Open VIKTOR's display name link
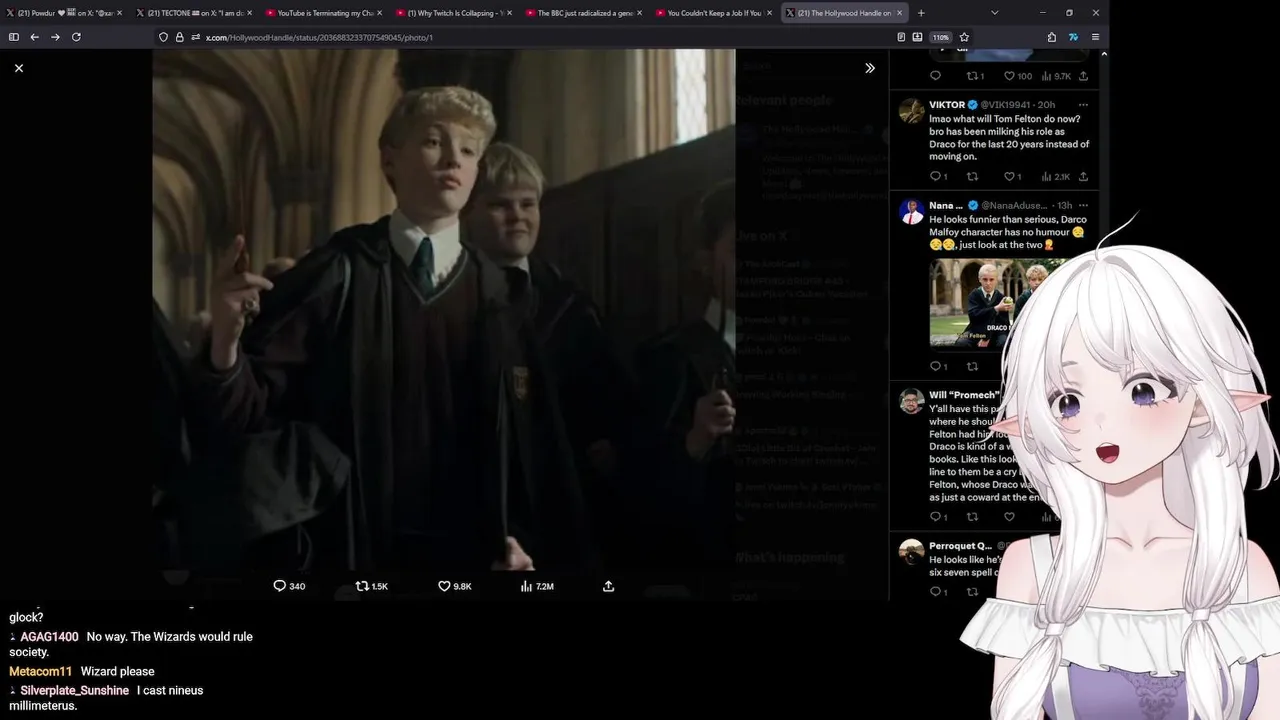Image resolution: width=1280 pixels, height=720 pixels. (947, 105)
